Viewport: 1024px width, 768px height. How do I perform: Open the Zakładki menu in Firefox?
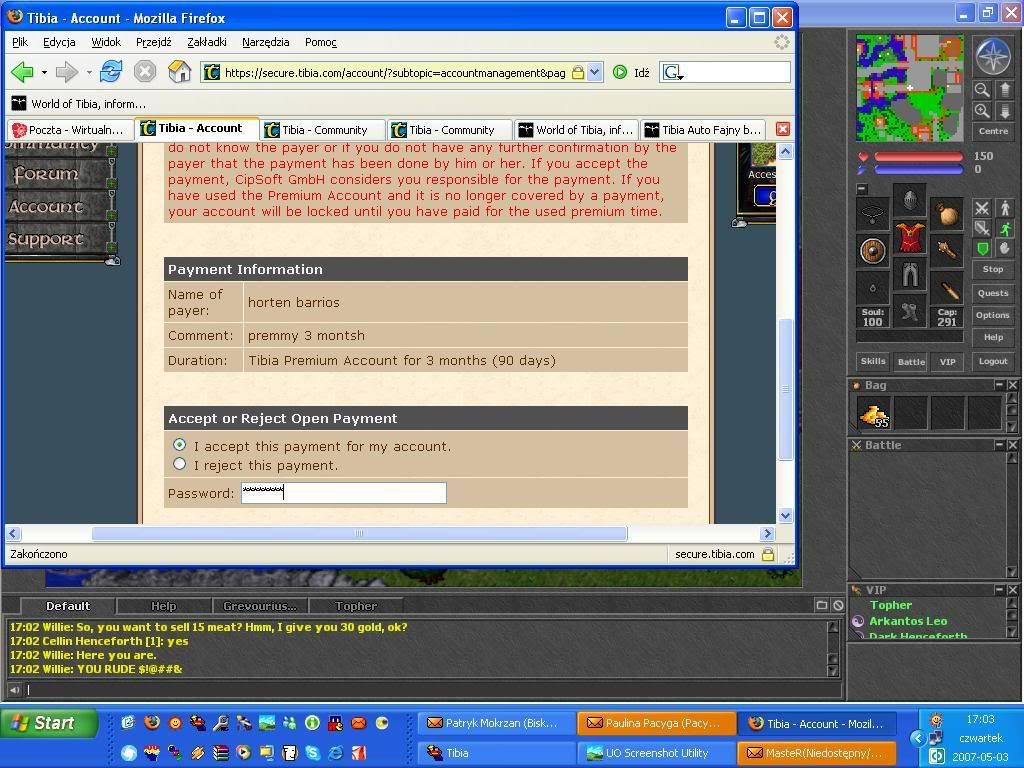tap(206, 42)
